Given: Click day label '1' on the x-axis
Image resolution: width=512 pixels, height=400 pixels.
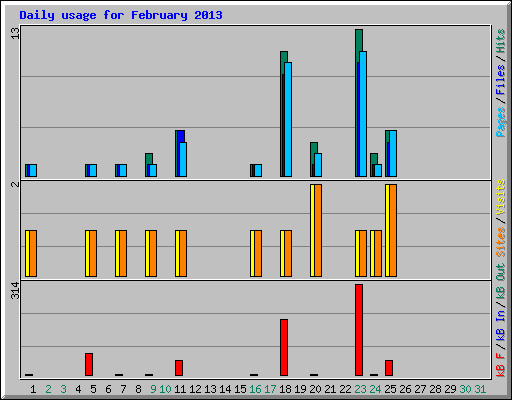Looking at the screenshot, I should (33, 389).
